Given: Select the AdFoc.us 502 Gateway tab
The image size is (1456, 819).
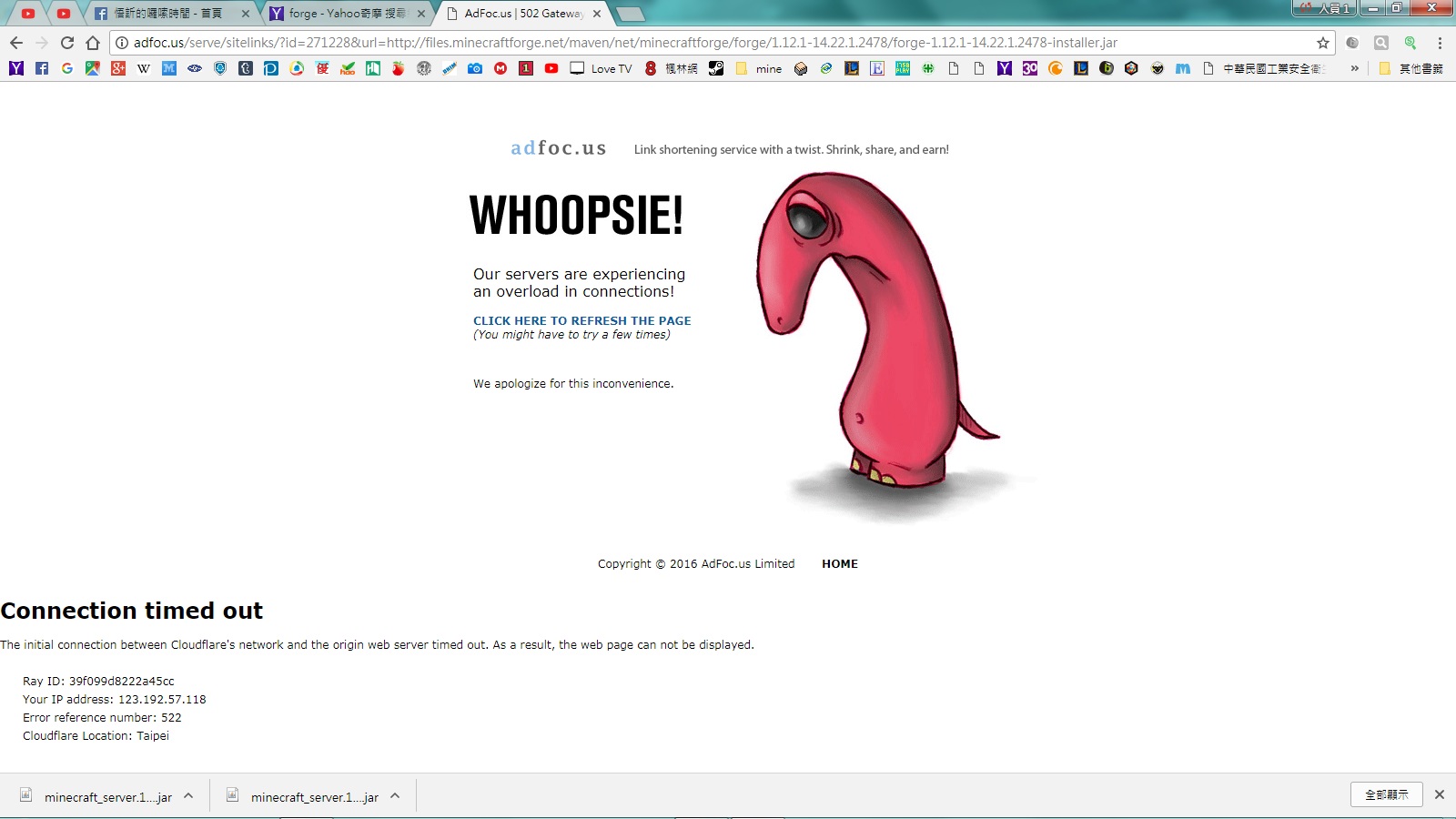Looking at the screenshot, I should tap(523, 14).
